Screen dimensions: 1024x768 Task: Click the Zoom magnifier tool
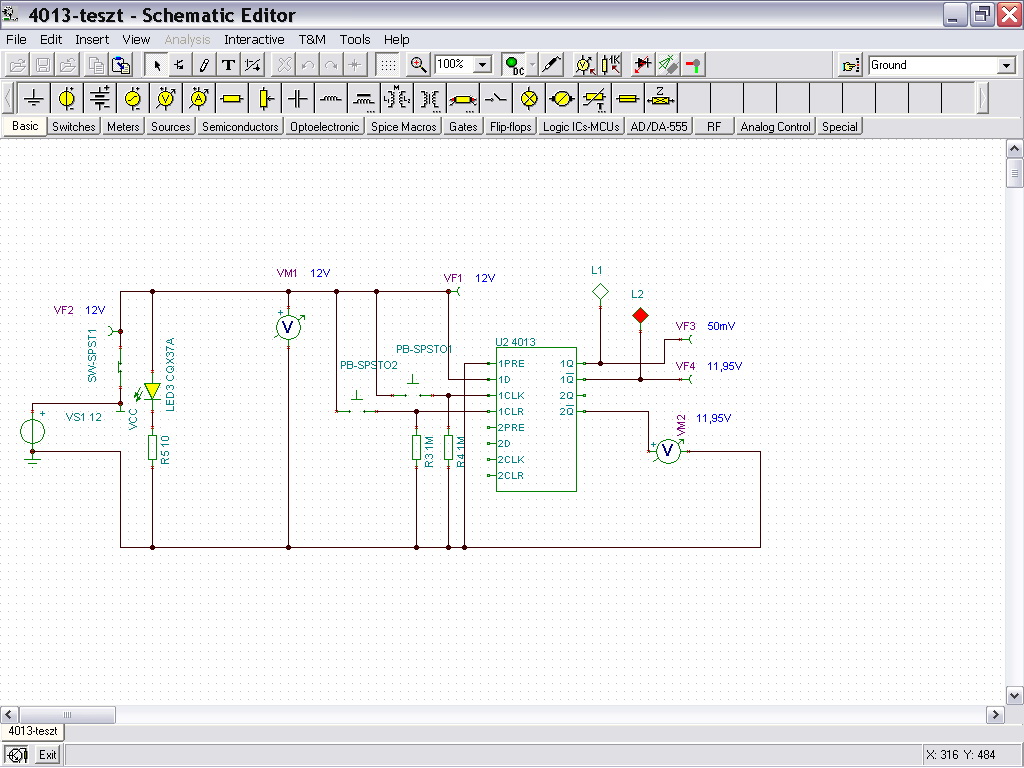click(x=418, y=65)
